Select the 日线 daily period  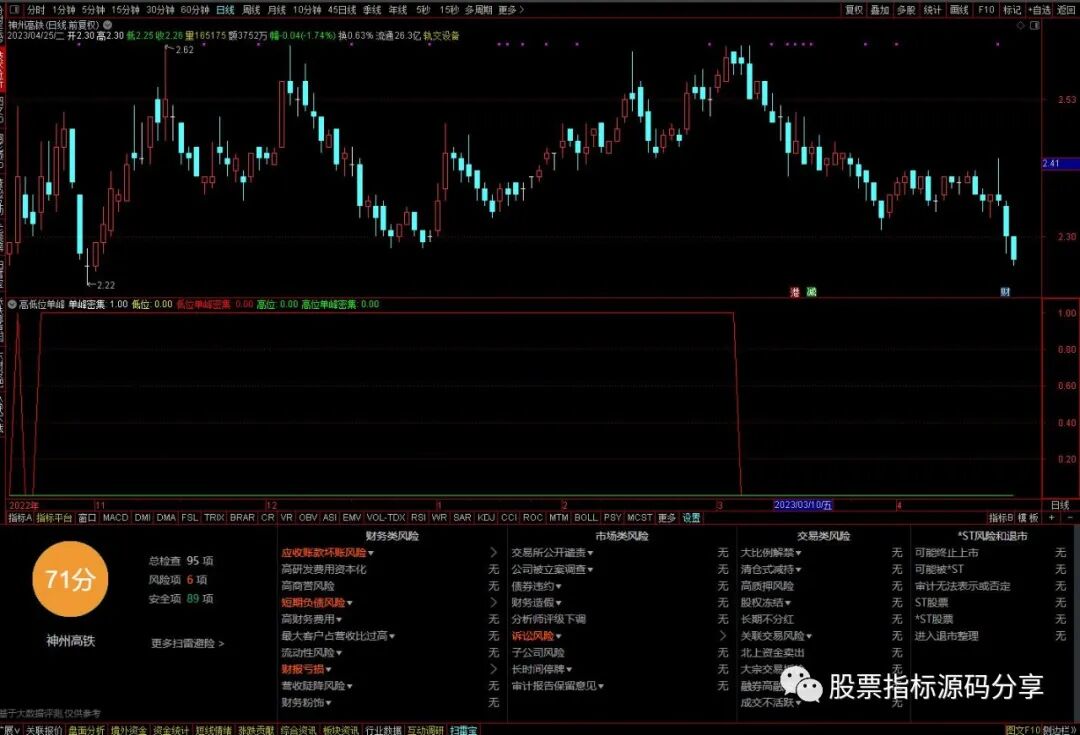click(x=225, y=10)
